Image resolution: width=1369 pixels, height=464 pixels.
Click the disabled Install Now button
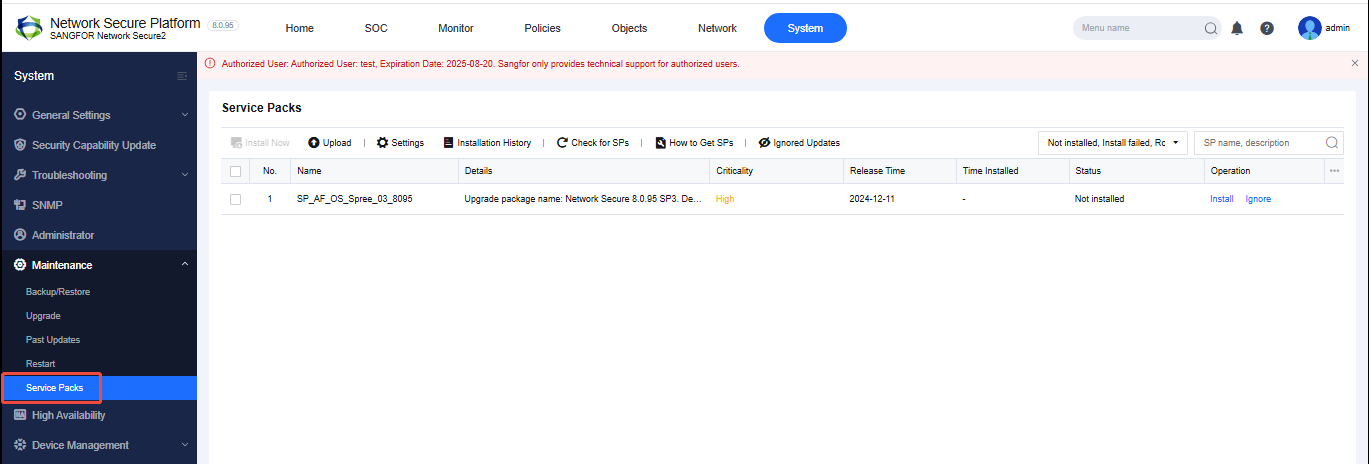point(260,143)
